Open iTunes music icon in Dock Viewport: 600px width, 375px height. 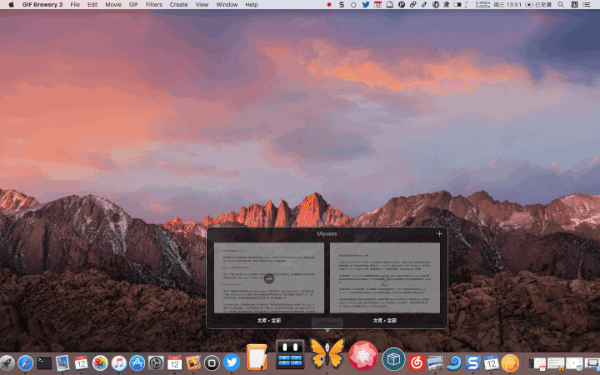click(119, 363)
